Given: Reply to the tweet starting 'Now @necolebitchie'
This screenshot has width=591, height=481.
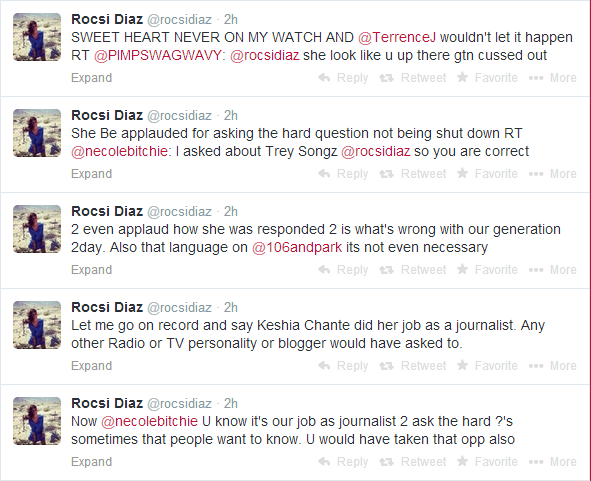Looking at the screenshot, I should pyautogui.click(x=343, y=462).
